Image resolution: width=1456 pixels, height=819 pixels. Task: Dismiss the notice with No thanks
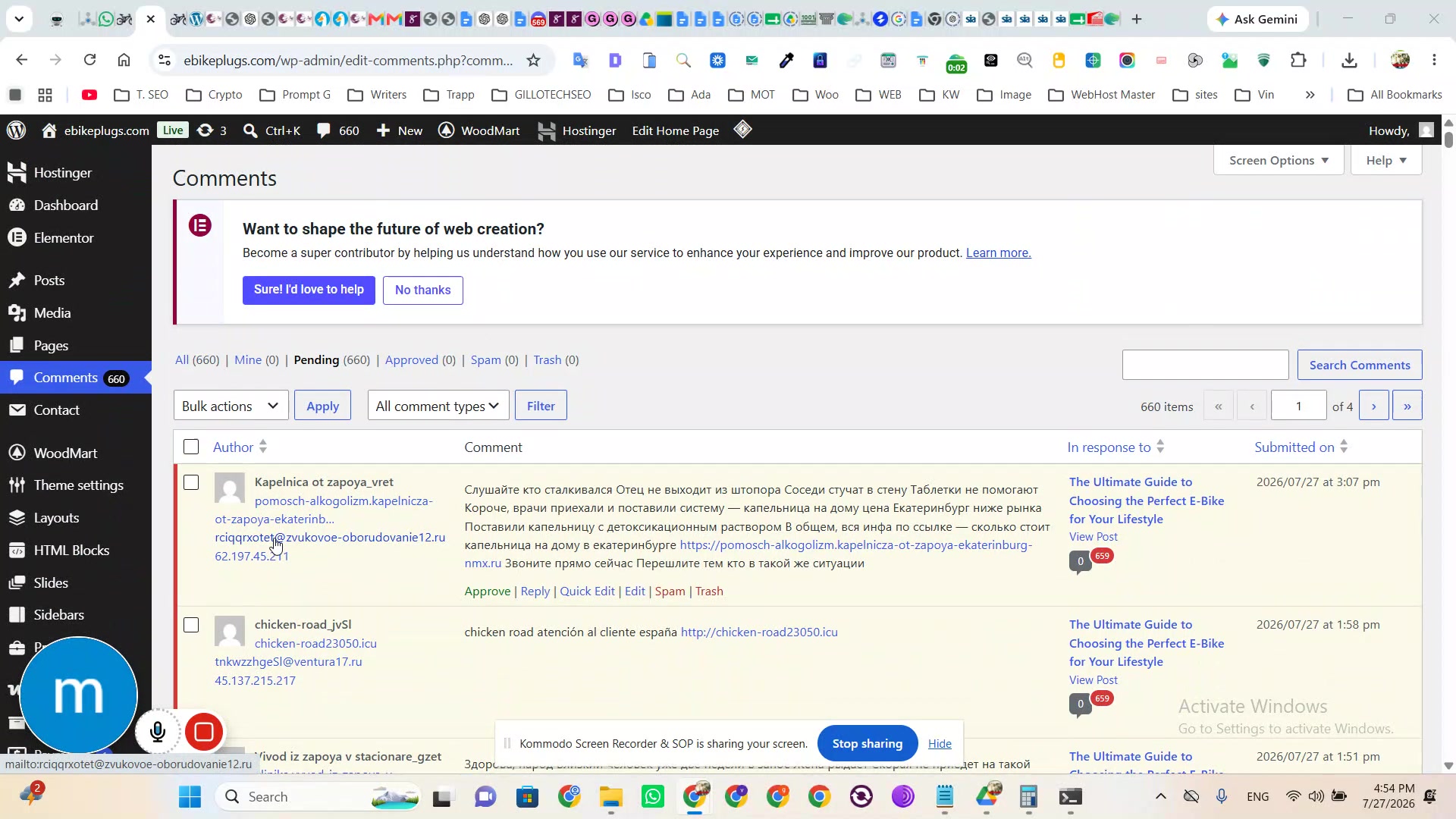coord(422,290)
